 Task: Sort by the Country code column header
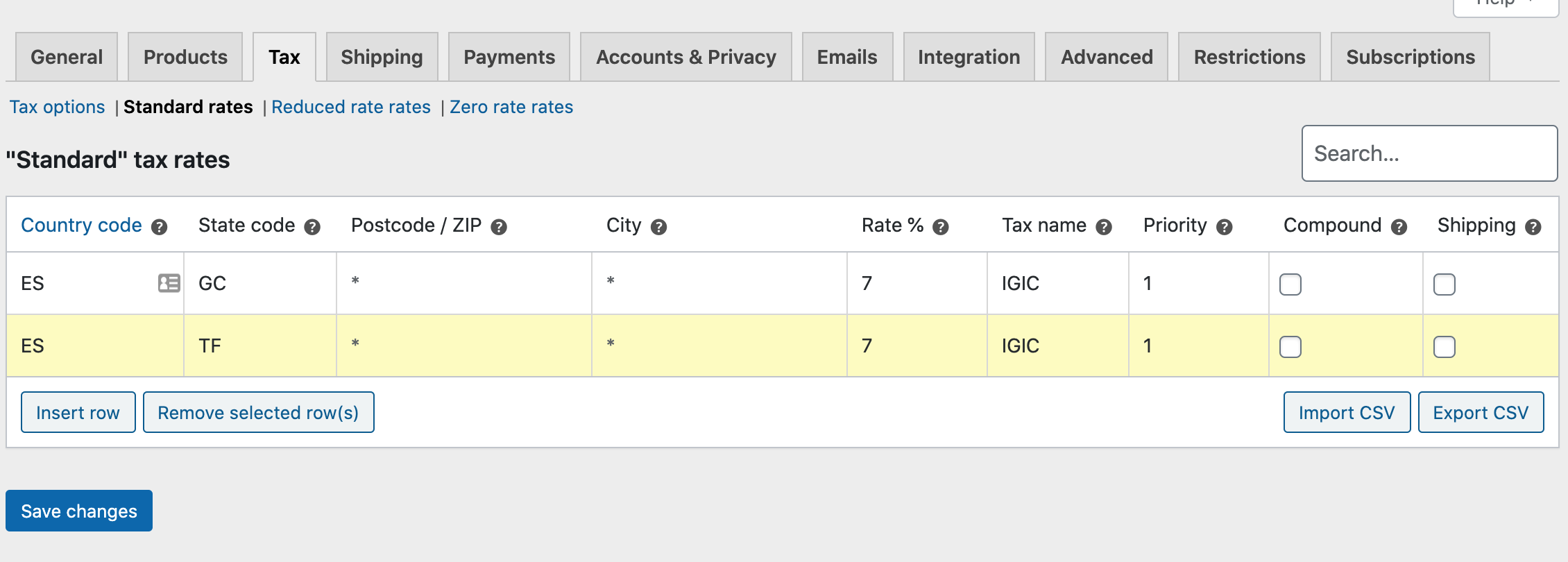click(x=81, y=225)
